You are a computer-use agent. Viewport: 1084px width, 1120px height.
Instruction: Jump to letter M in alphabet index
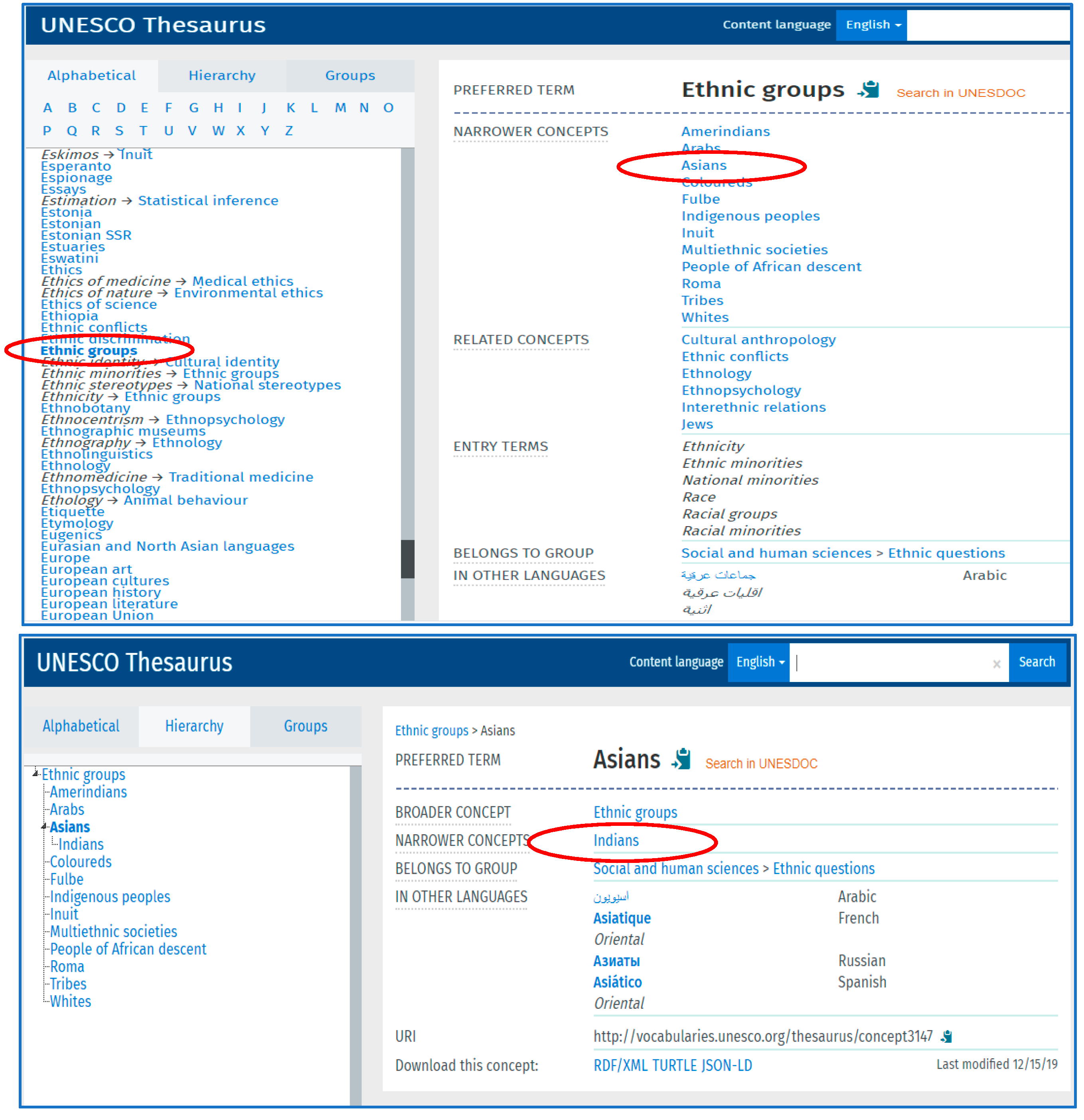click(340, 108)
